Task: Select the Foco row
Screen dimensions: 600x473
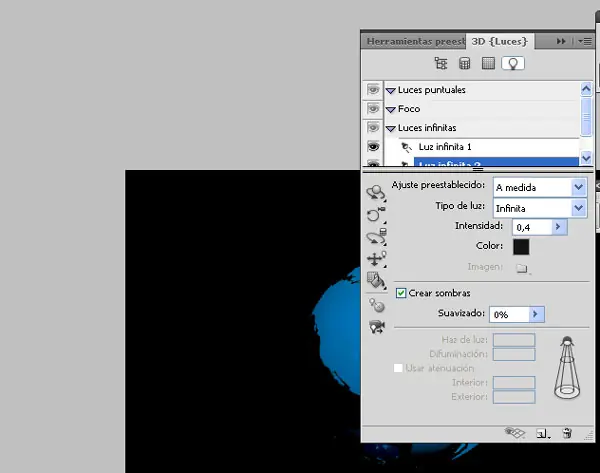Action: (482, 109)
